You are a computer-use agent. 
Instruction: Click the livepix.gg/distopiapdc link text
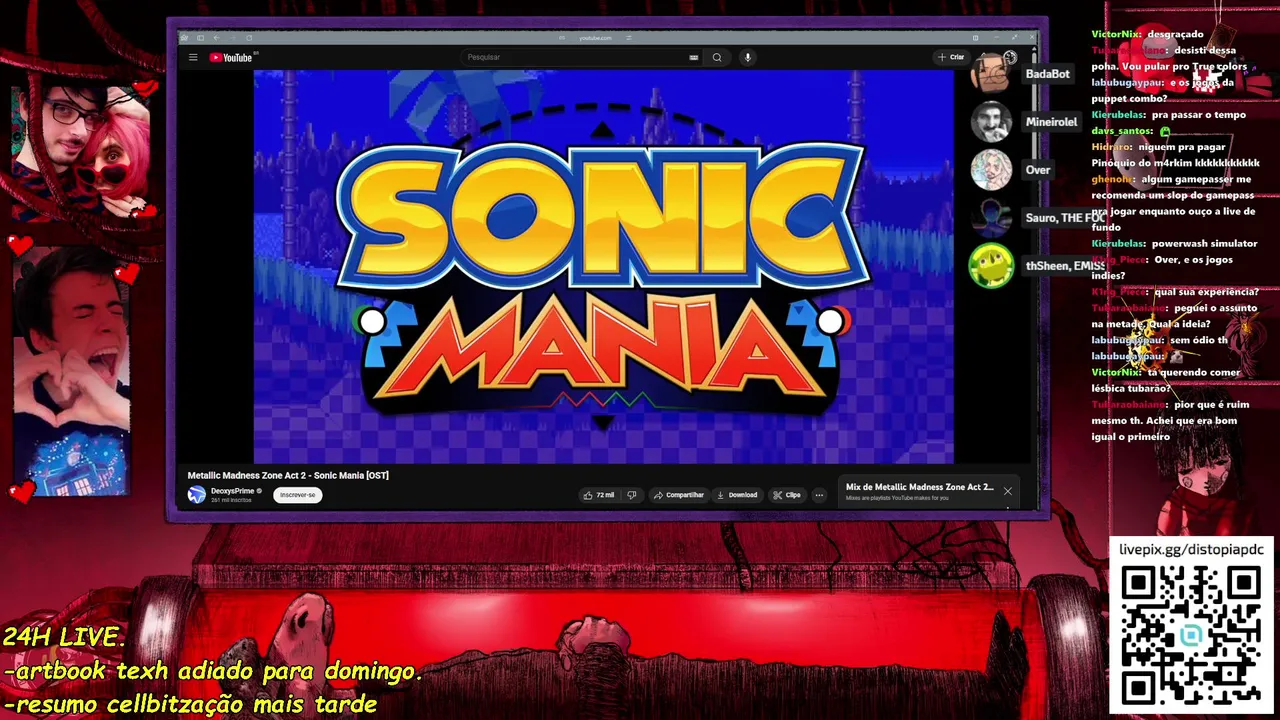1190,549
